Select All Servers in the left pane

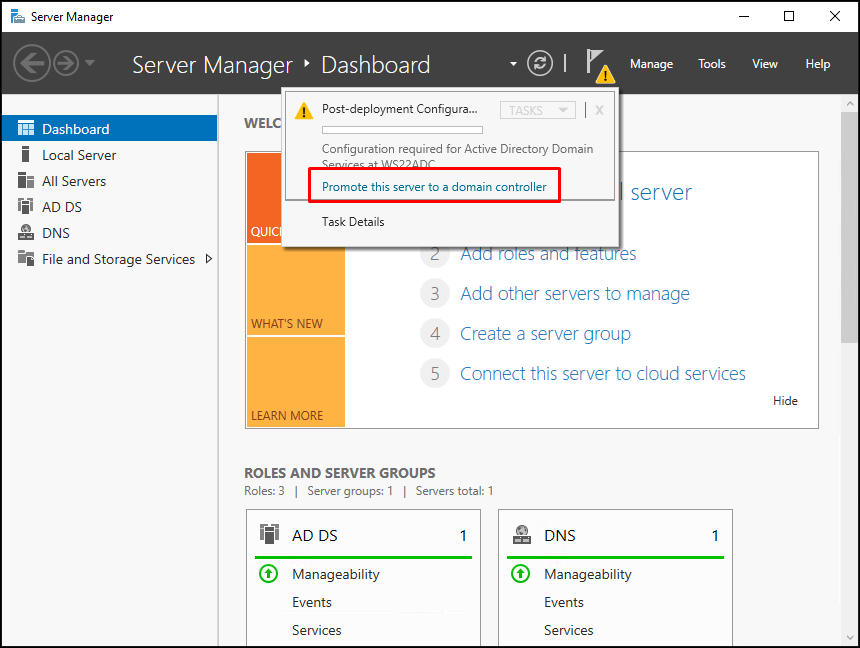coord(110,181)
